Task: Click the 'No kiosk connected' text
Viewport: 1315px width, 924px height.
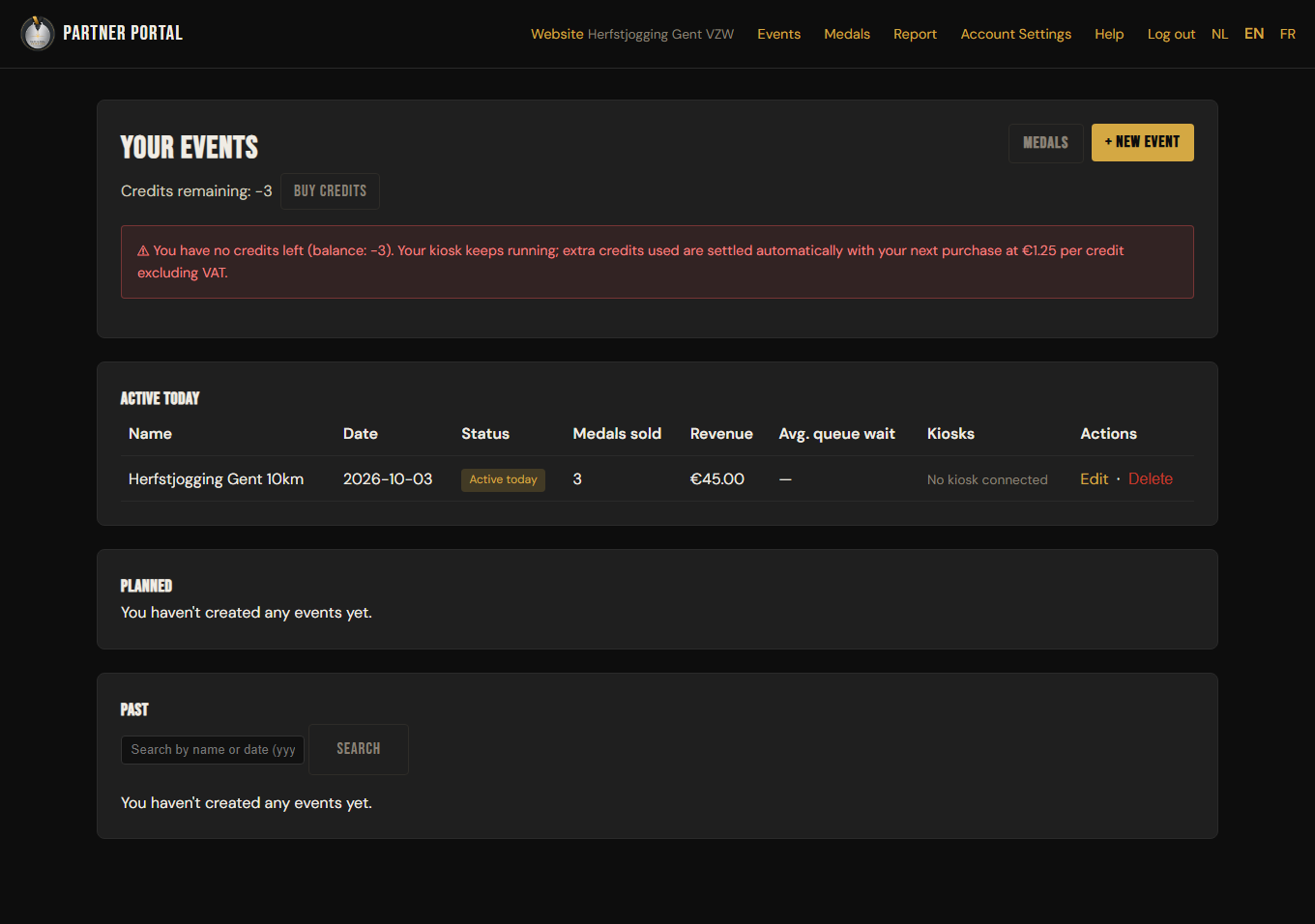Action: [987, 479]
